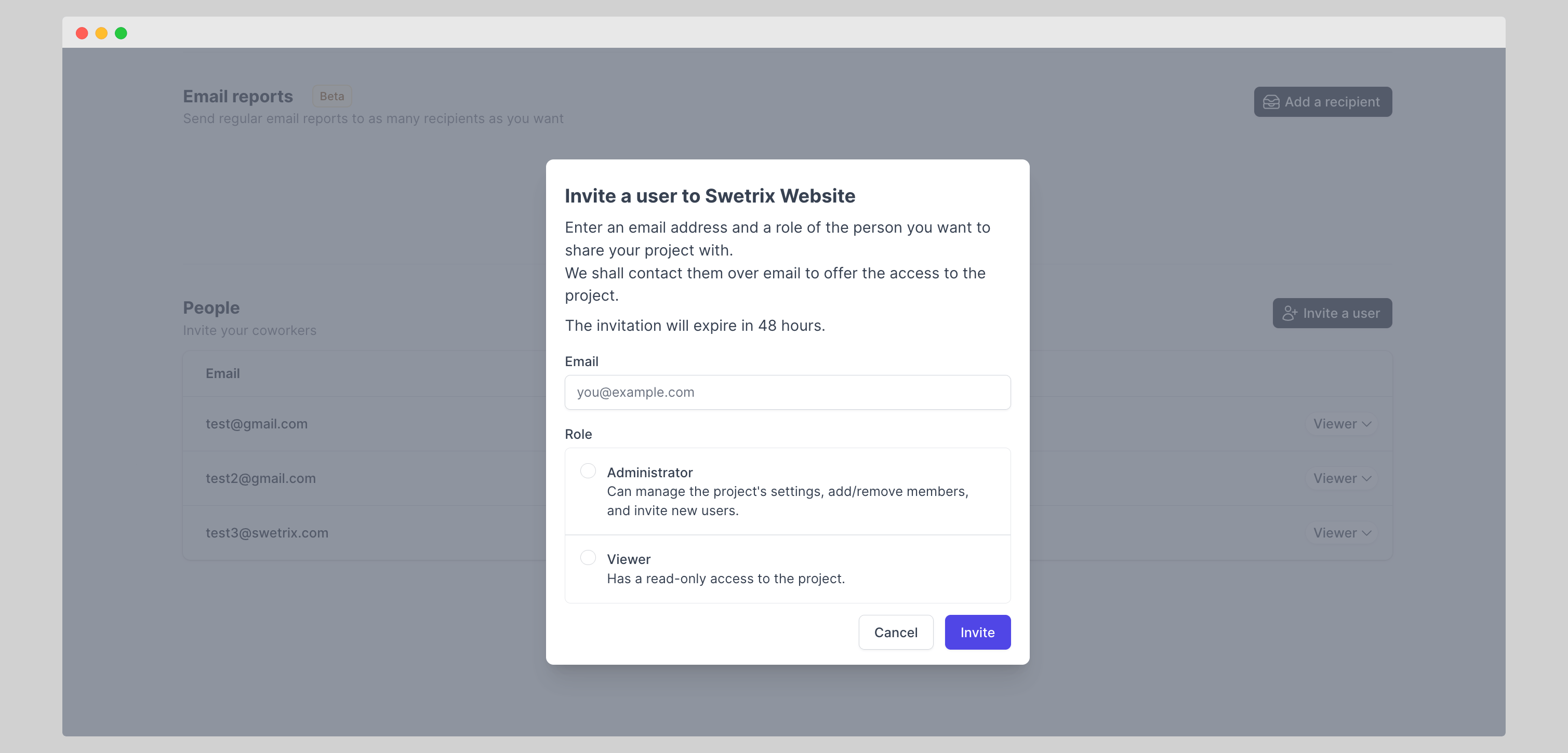Click the green maximize window button

pos(121,33)
